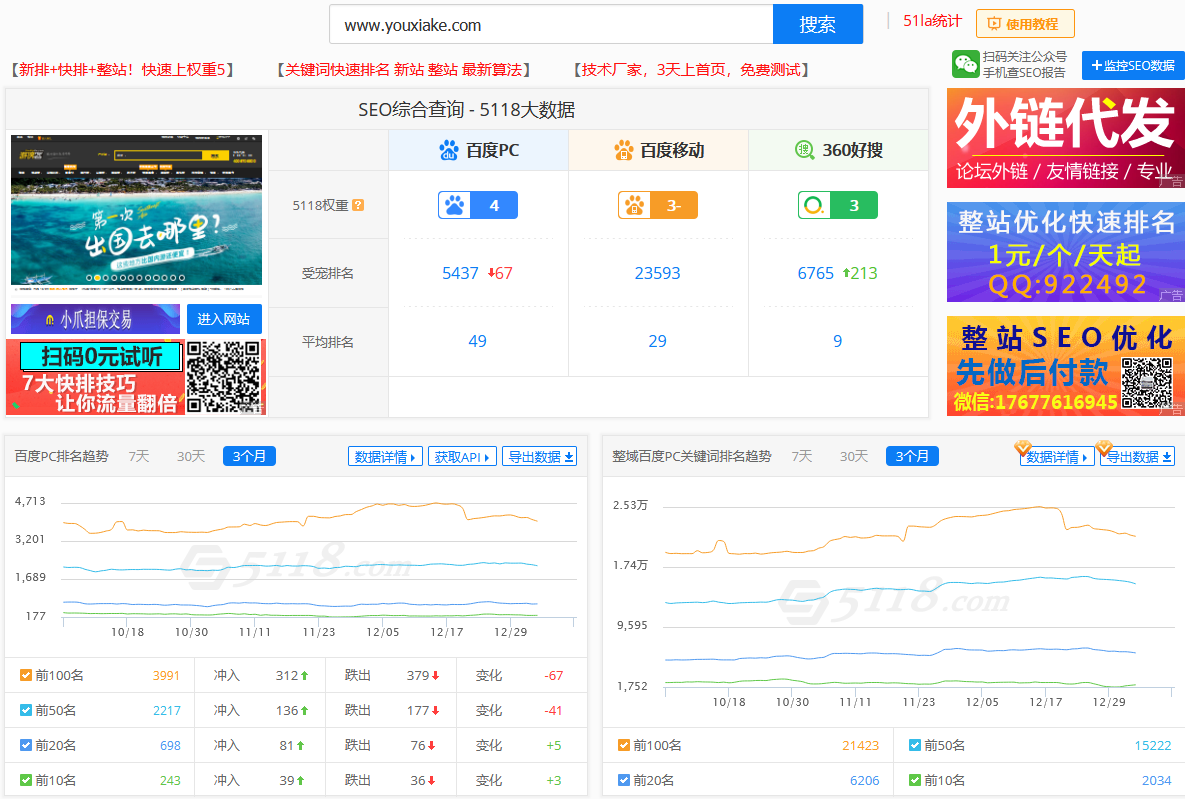Toggle the 前100名 checkbox in left chart legend
Image resolution: width=1185 pixels, height=799 pixels.
click(26, 675)
